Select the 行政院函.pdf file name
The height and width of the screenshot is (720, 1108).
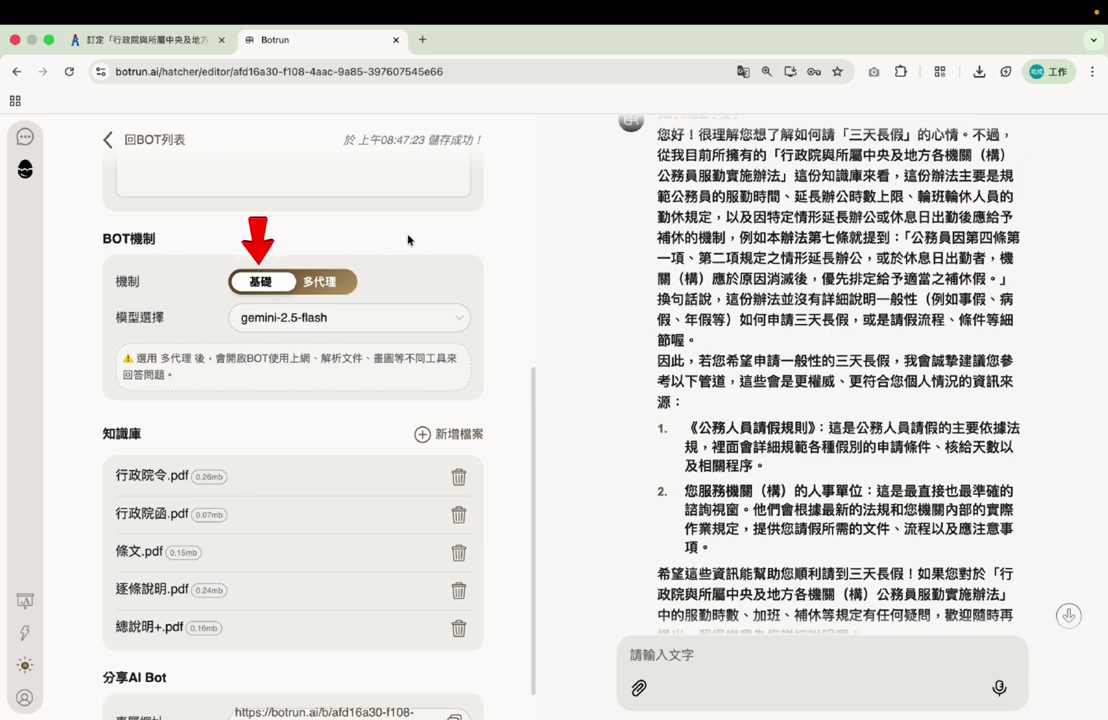tap(152, 514)
